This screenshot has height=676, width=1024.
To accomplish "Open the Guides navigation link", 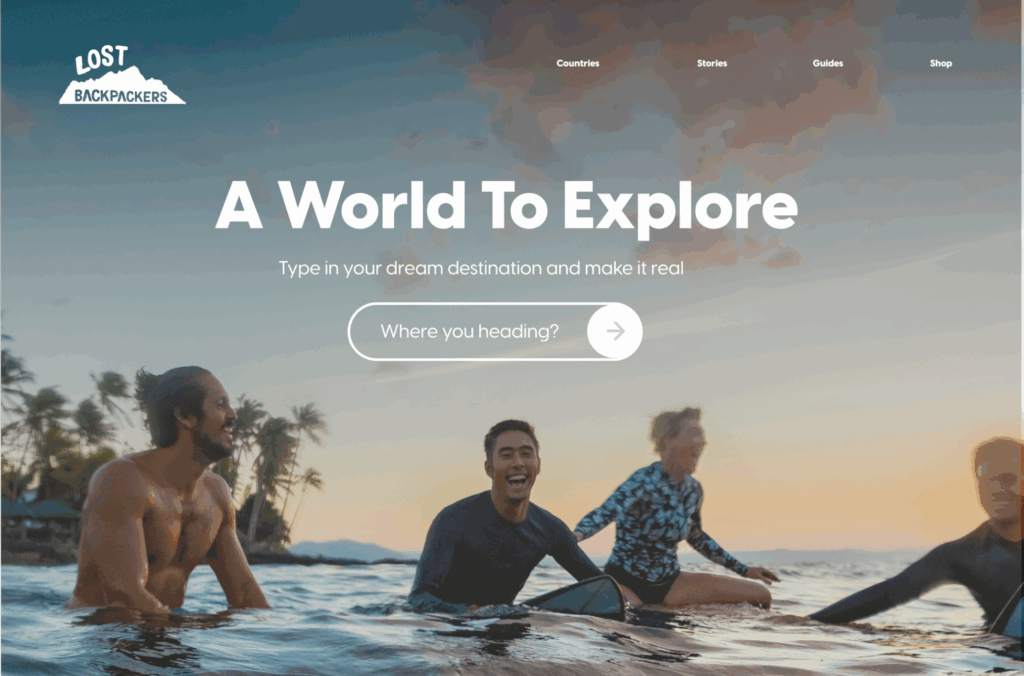I will [x=827, y=63].
